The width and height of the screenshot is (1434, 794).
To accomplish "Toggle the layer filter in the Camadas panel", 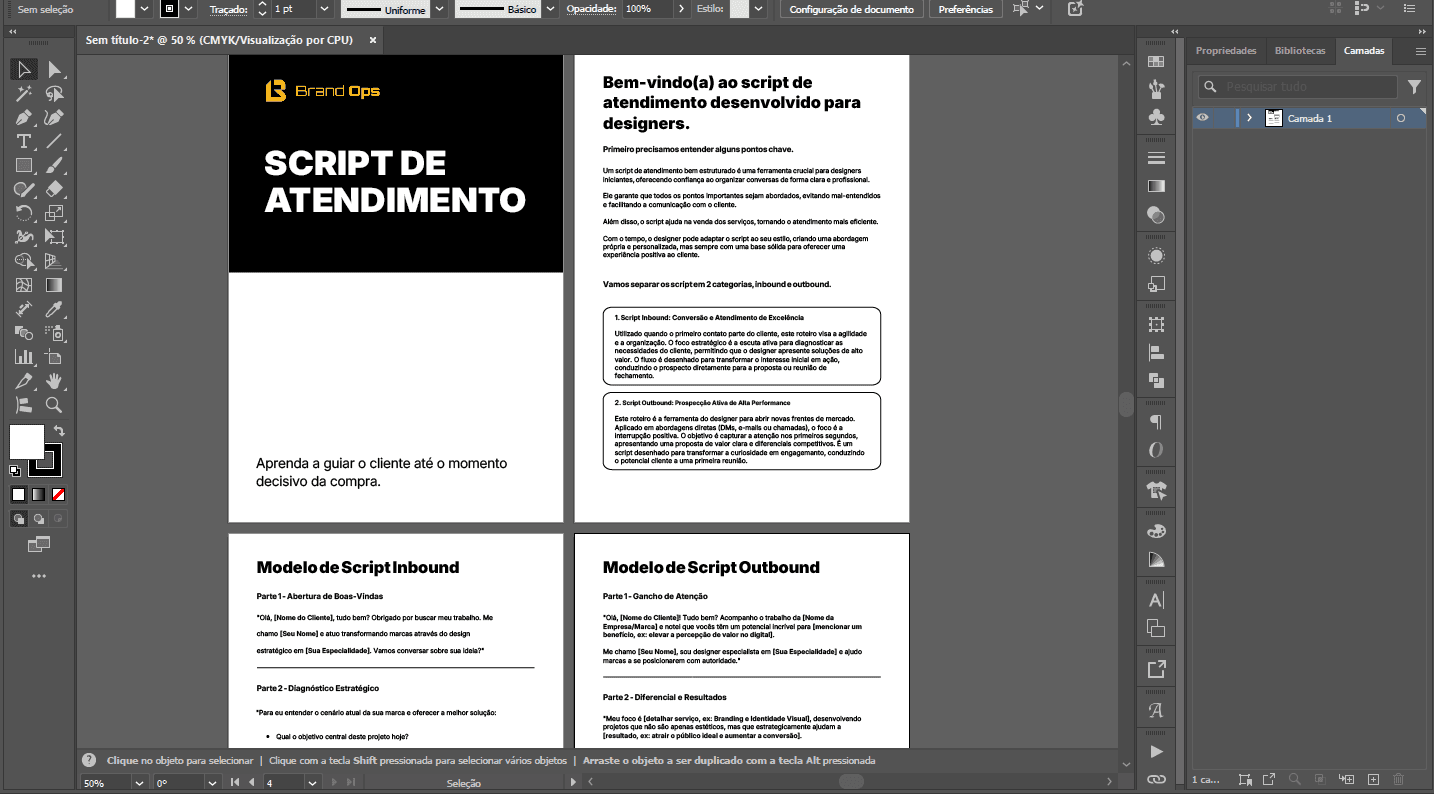I will [1414, 87].
